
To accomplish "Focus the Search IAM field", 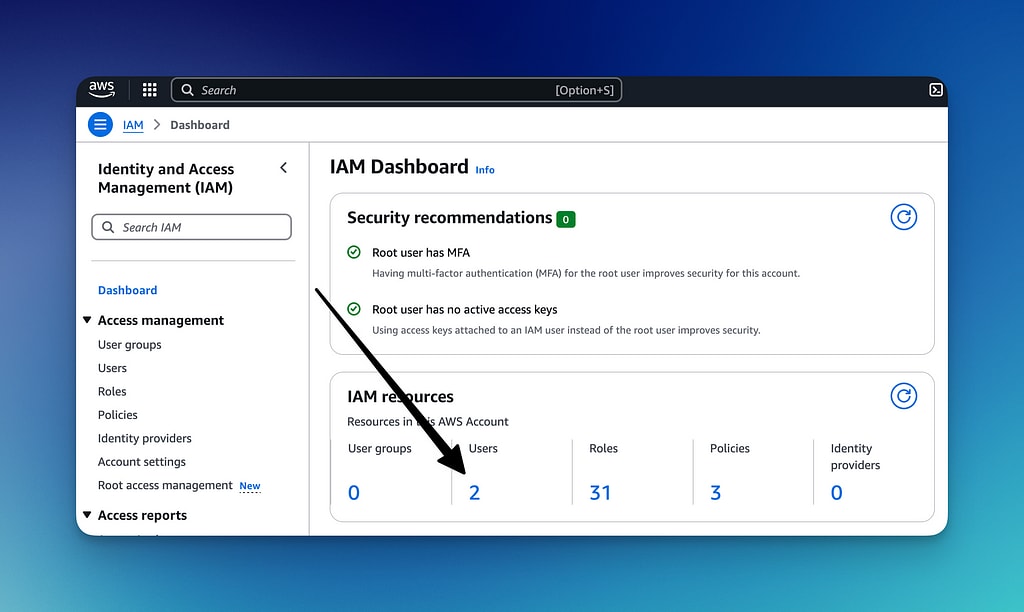I will click(191, 227).
